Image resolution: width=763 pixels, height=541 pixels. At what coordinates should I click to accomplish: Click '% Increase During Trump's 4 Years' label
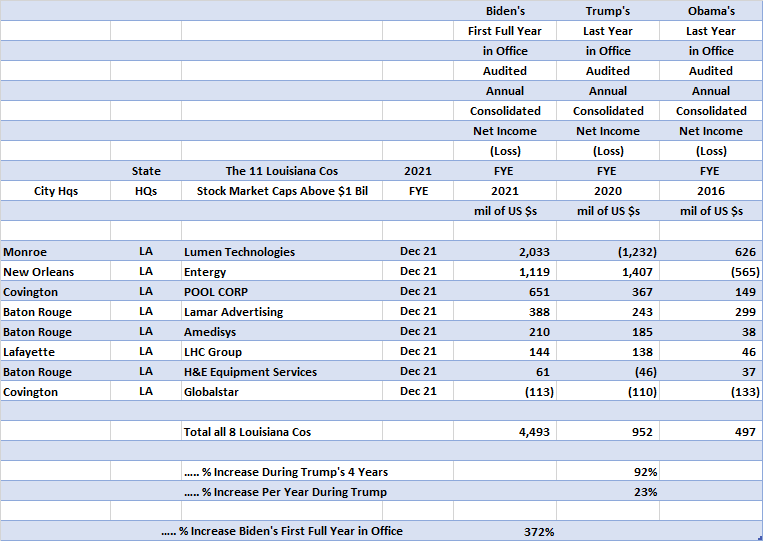point(286,472)
